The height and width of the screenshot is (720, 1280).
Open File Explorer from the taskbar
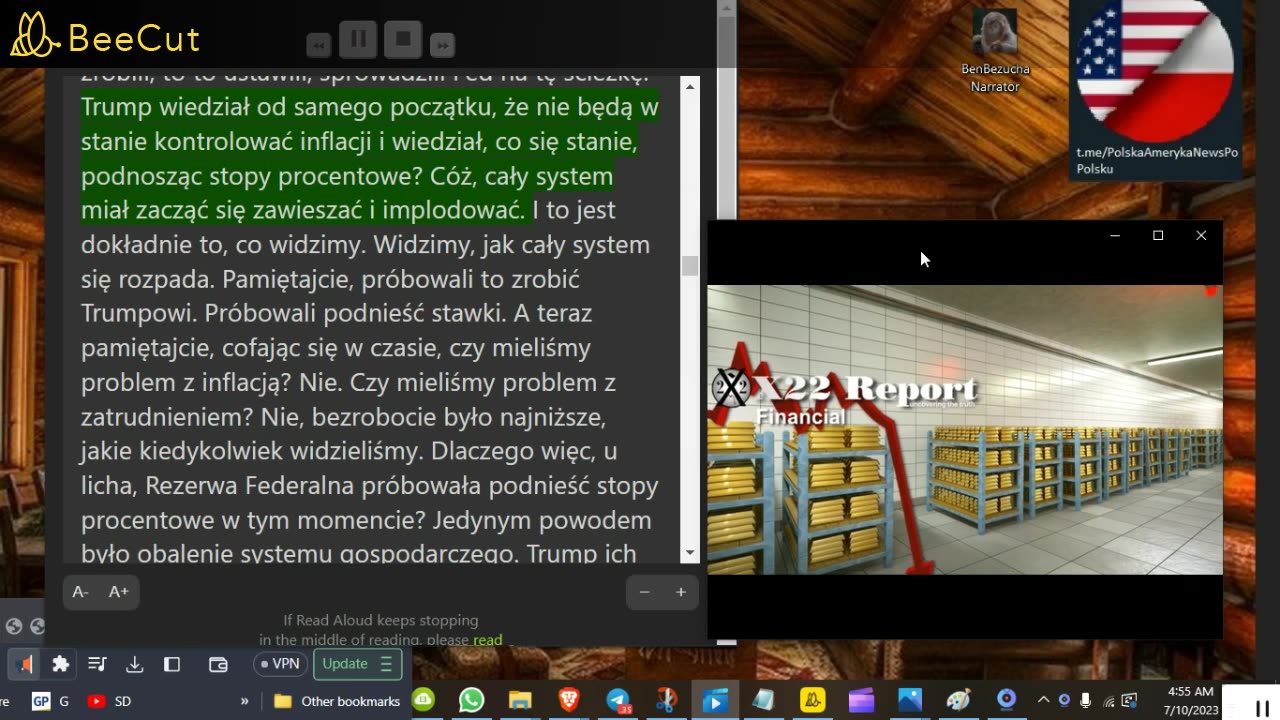[520, 700]
